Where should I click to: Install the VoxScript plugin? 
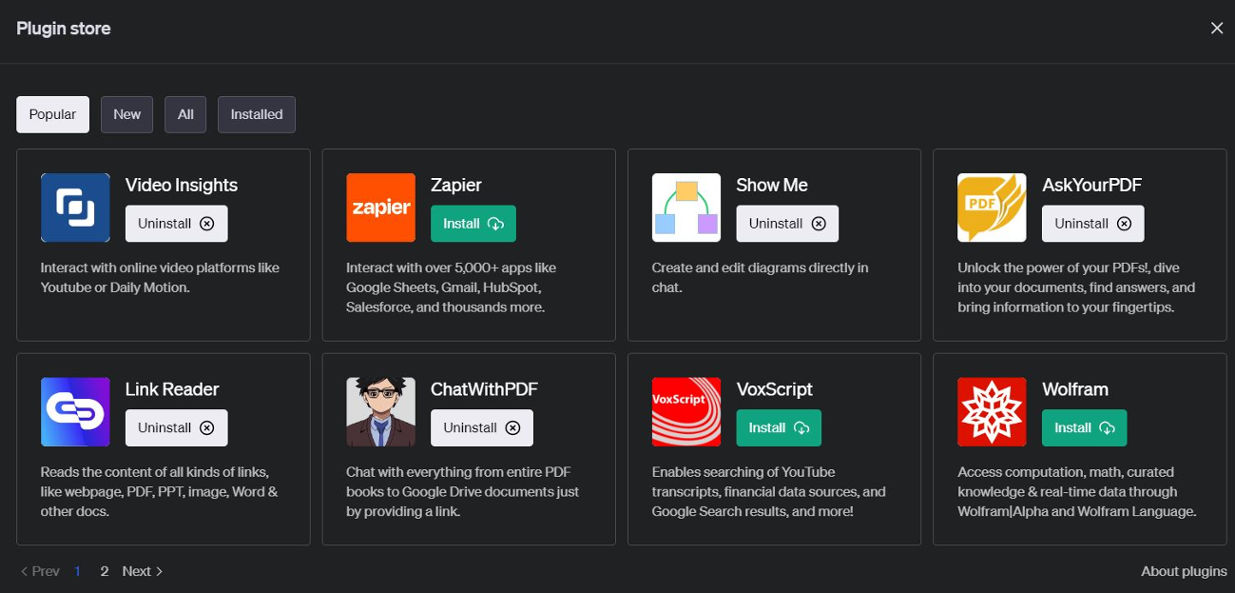pyautogui.click(x=779, y=428)
